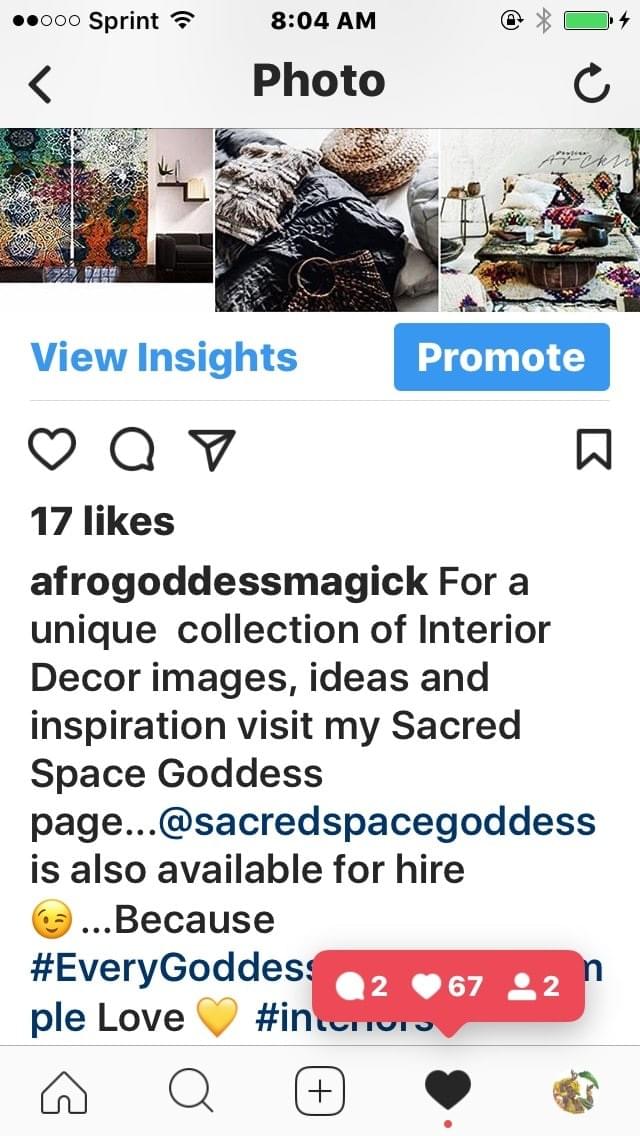Tap the colorful tapestry photo panel
This screenshot has height=1136, width=640.
(107, 206)
